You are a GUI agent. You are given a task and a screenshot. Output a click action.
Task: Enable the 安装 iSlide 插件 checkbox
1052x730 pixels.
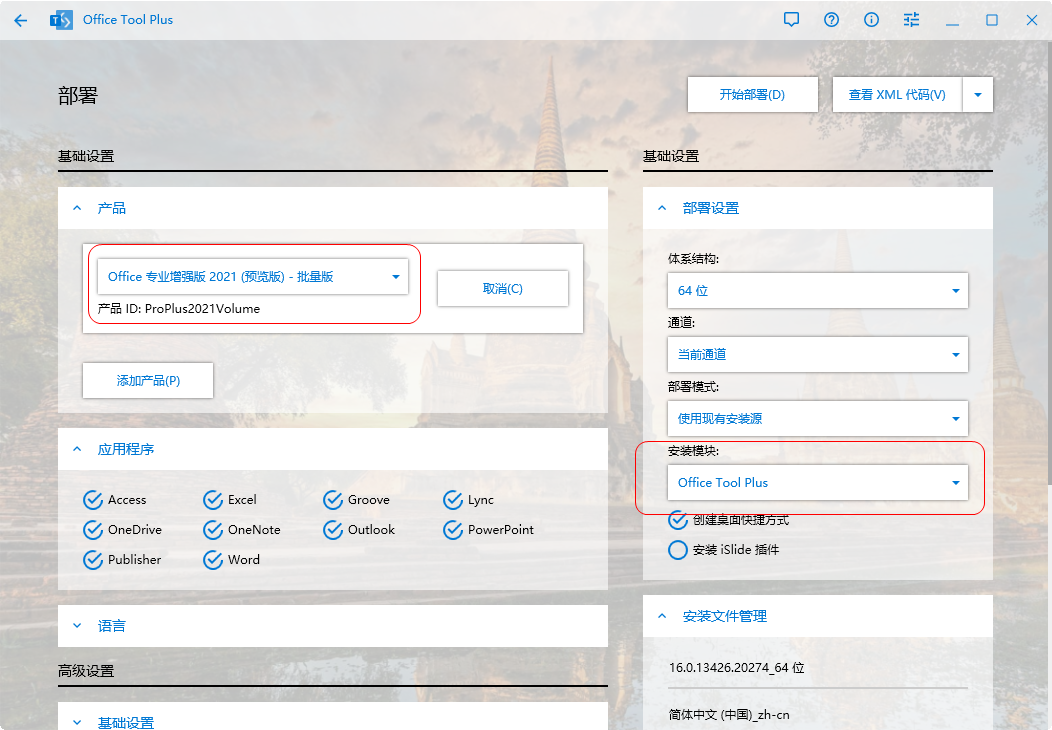coord(678,550)
